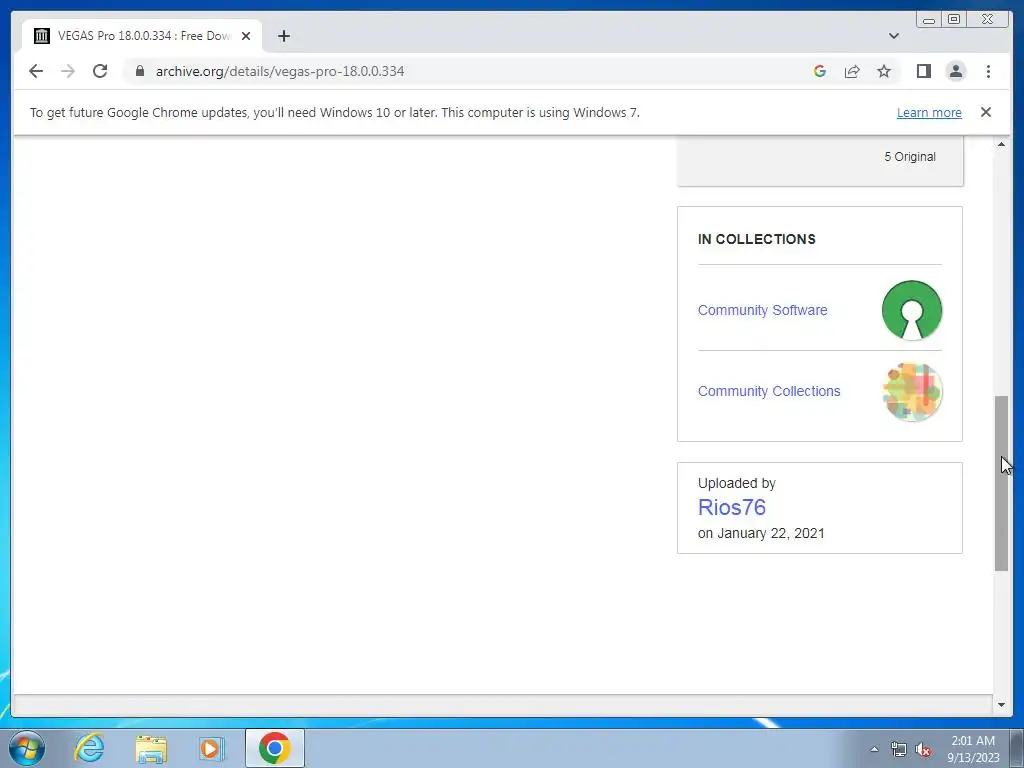The width and height of the screenshot is (1024, 768).
Task: Open the network tray icon
Action: [x=899, y=749]
